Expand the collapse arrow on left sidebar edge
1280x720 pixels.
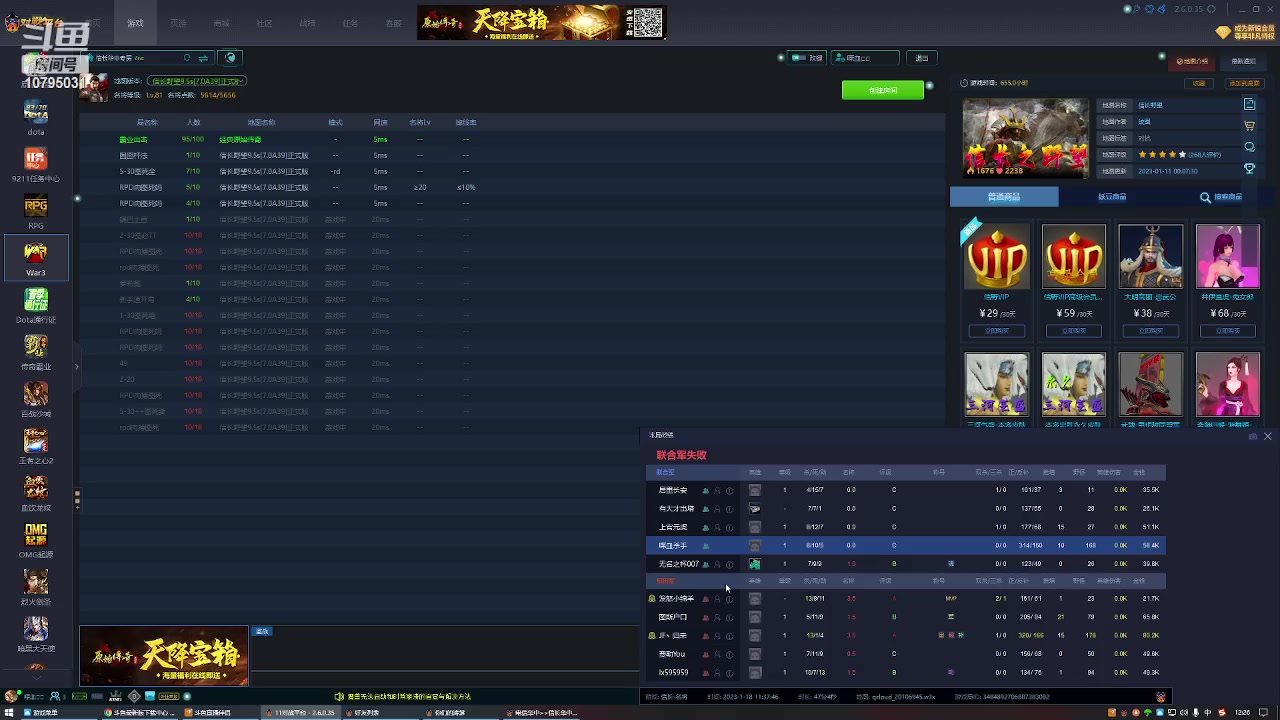[x=76, y=367]
